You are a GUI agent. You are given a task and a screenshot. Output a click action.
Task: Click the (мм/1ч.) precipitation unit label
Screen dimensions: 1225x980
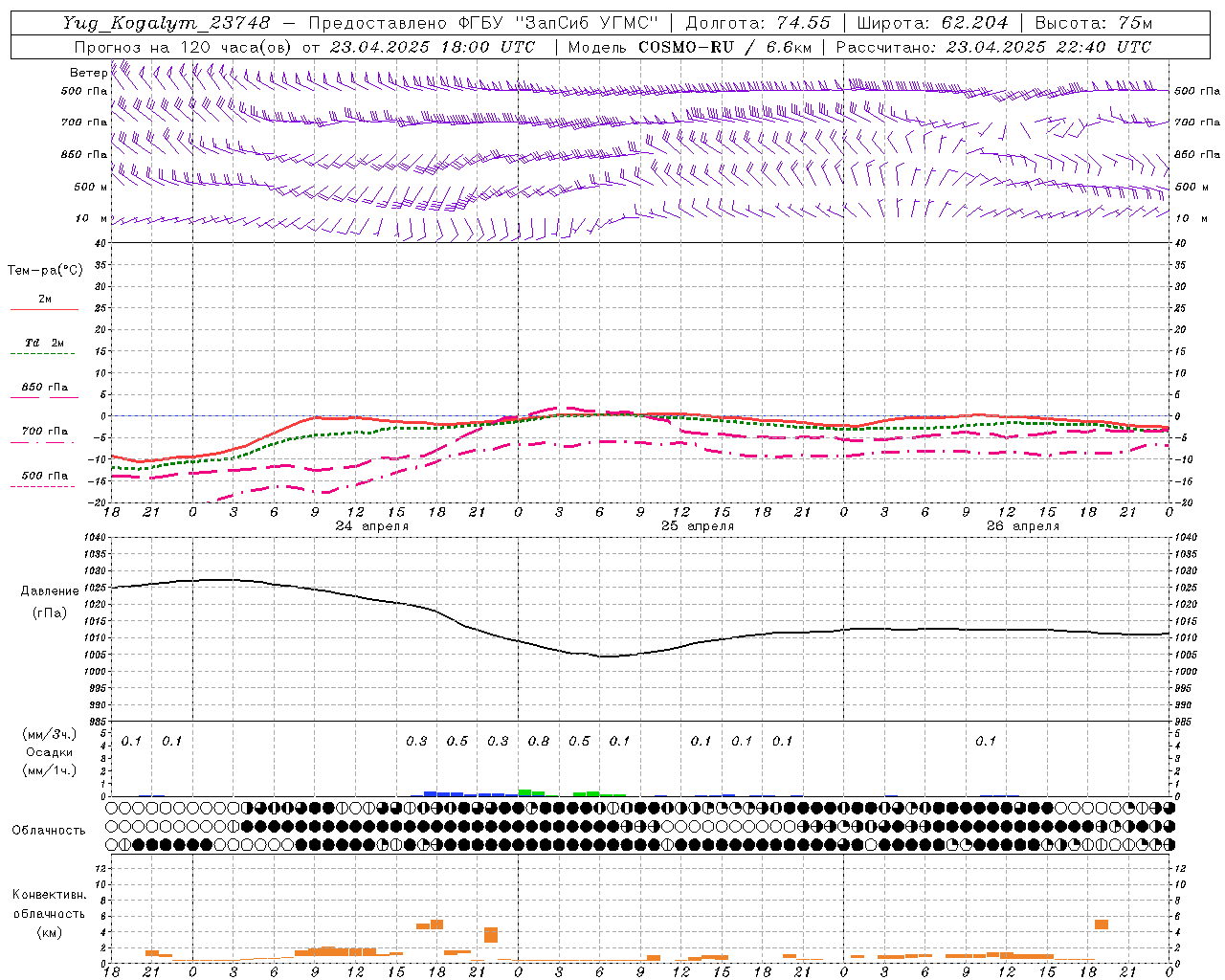click(50, 770)
